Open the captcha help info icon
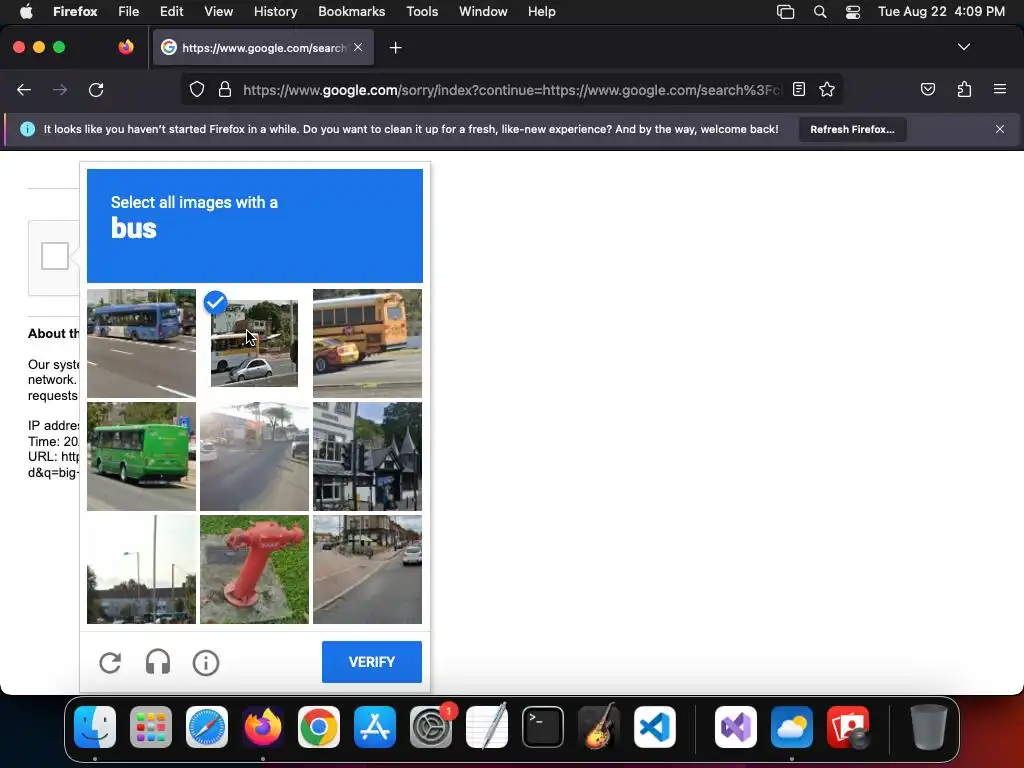The width and height of the screenshot is (1024, 768). (206, 663)
